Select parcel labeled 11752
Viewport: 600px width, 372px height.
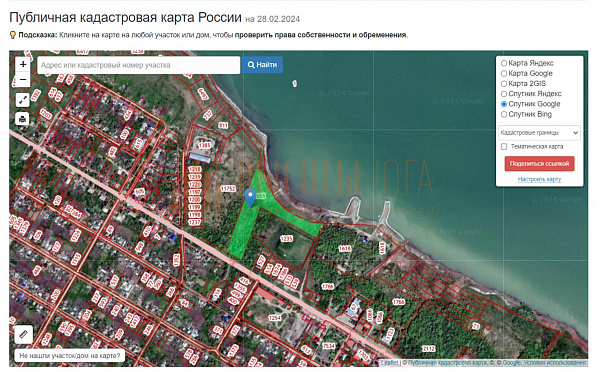(228, 189)
